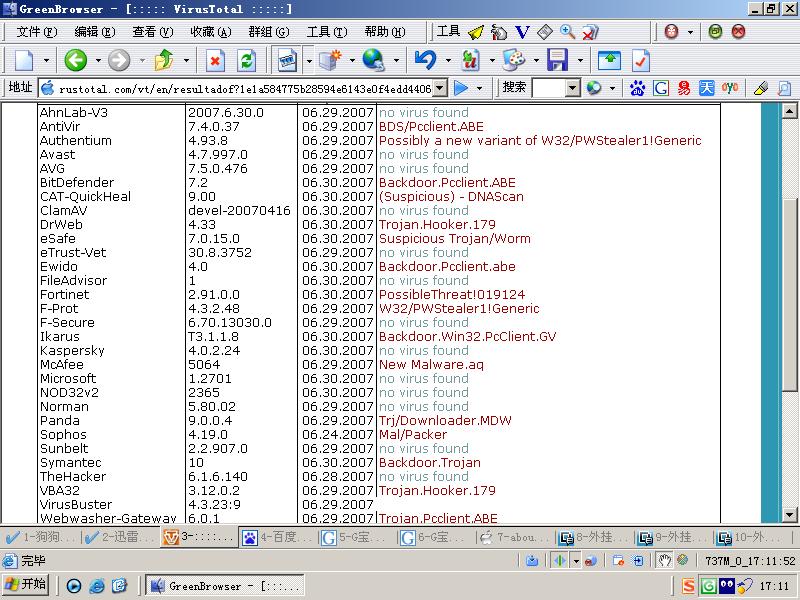This screenshot has height=600, width=800.
Task: Expand the search box dropdown
Action: click(573, 88)
